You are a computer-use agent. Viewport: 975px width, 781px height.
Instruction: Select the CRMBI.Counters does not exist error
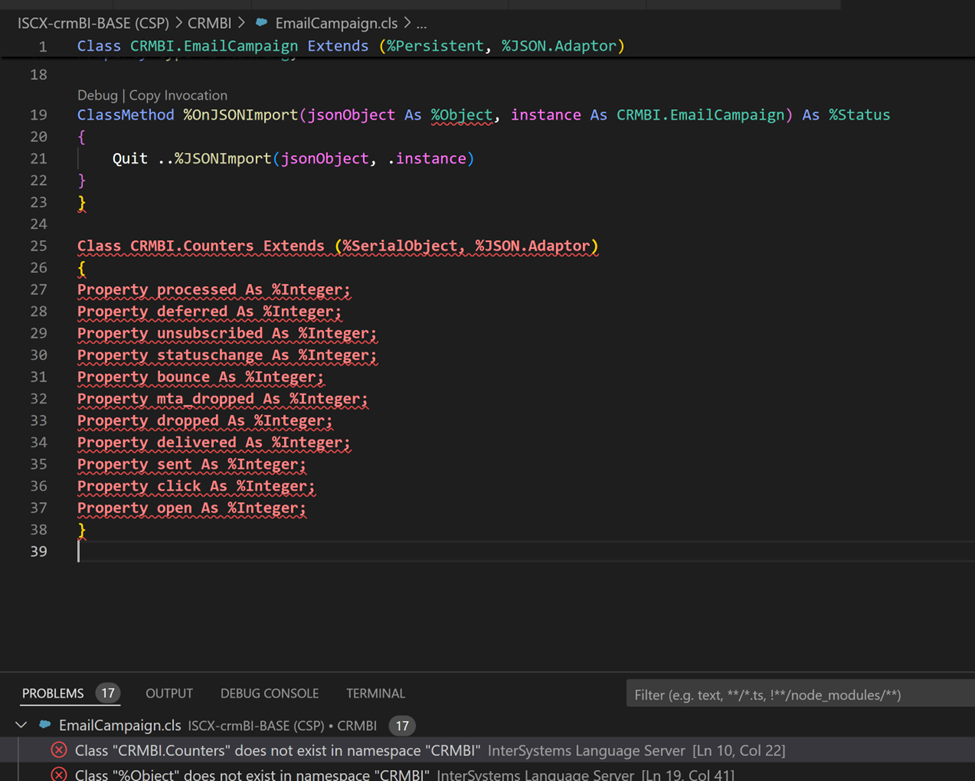coord(278,751)
